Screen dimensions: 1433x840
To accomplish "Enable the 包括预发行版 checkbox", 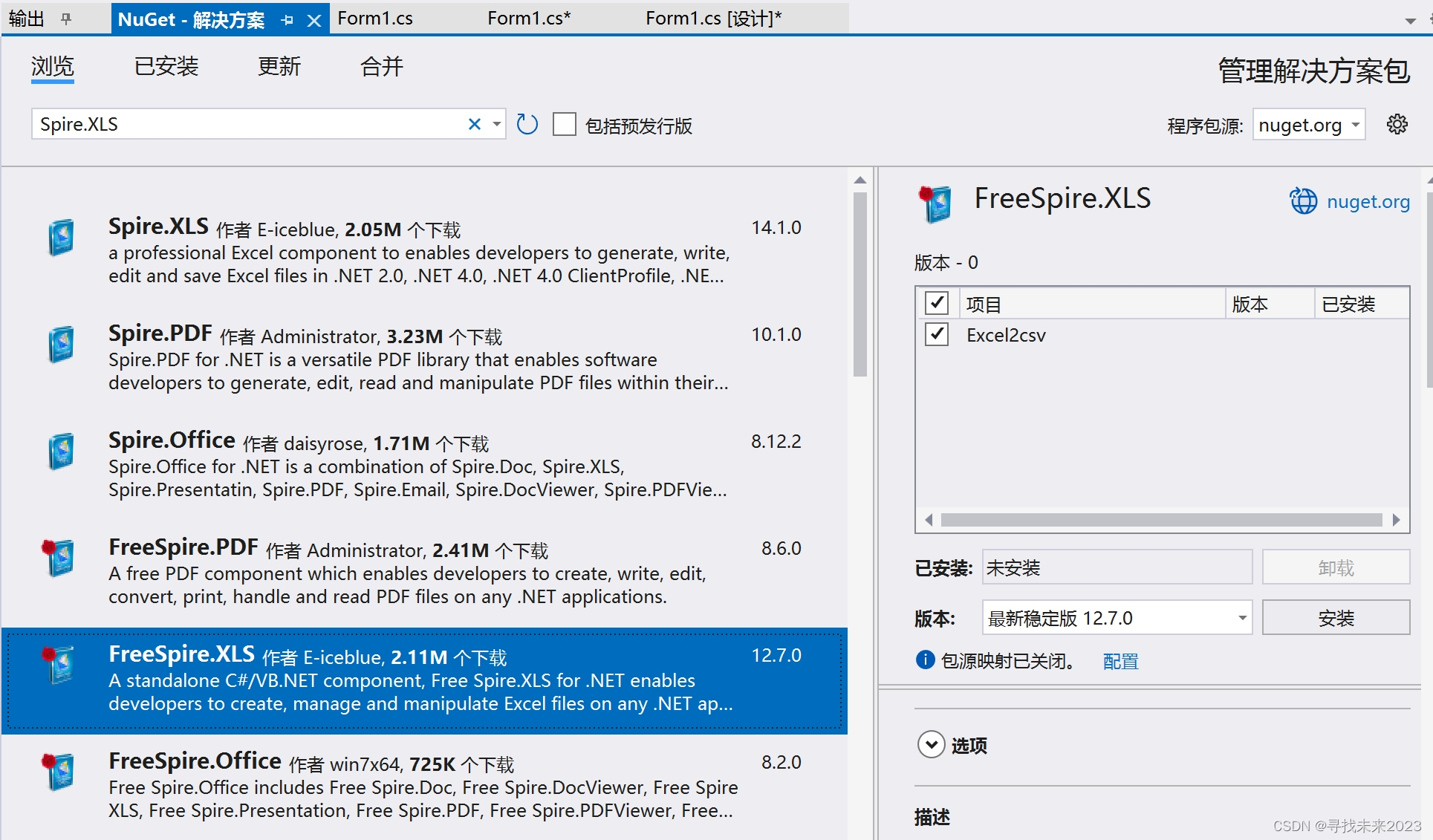I will (x=565, y=125).
